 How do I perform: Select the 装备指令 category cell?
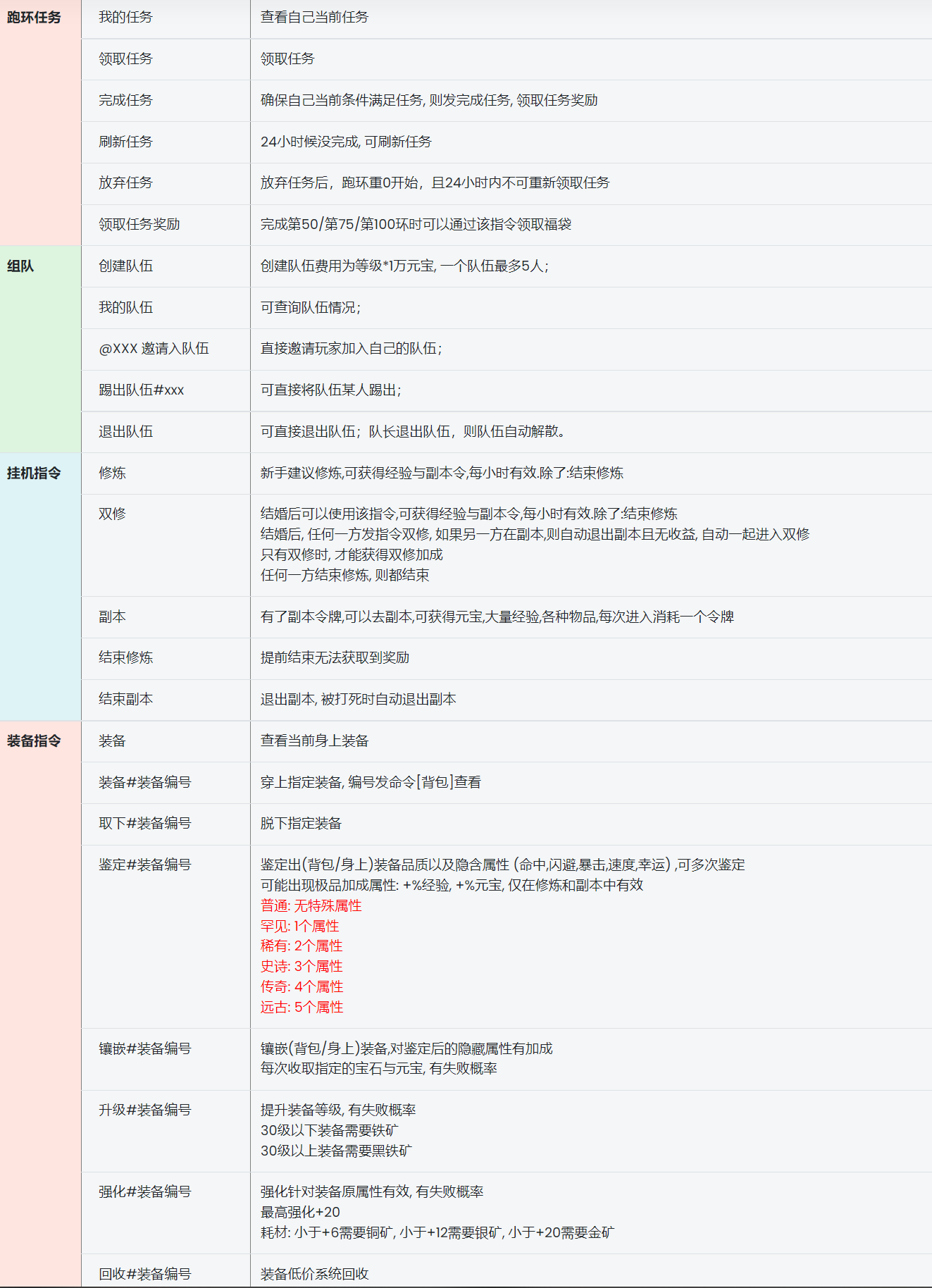click(x=40, y=1005)
